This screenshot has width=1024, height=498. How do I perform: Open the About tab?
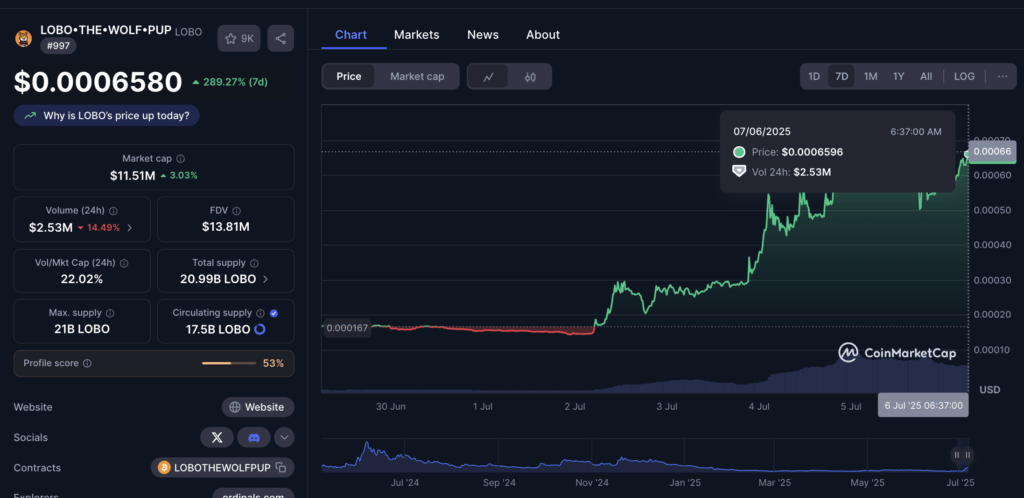543,35
